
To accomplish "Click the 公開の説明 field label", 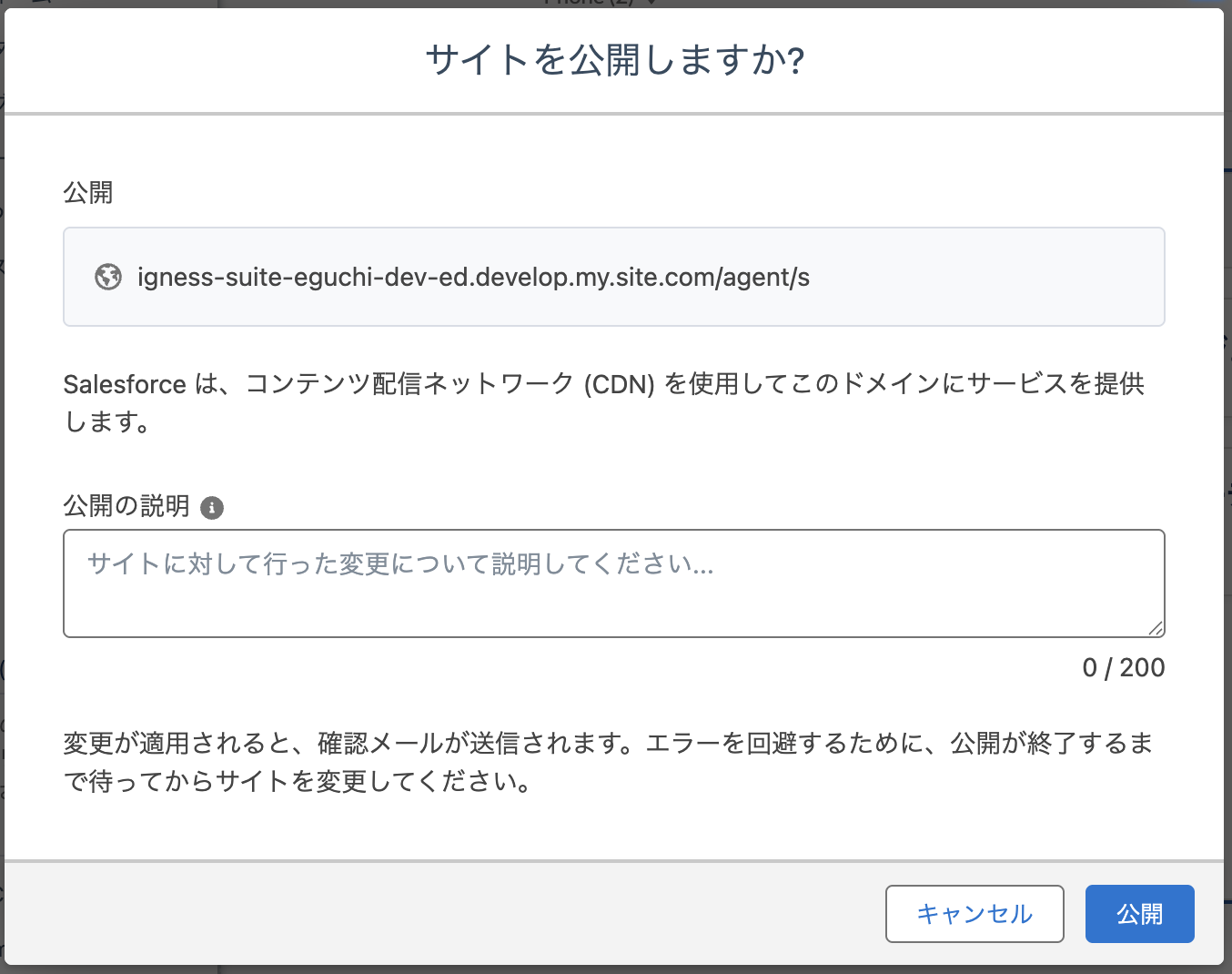I will 126,506.
